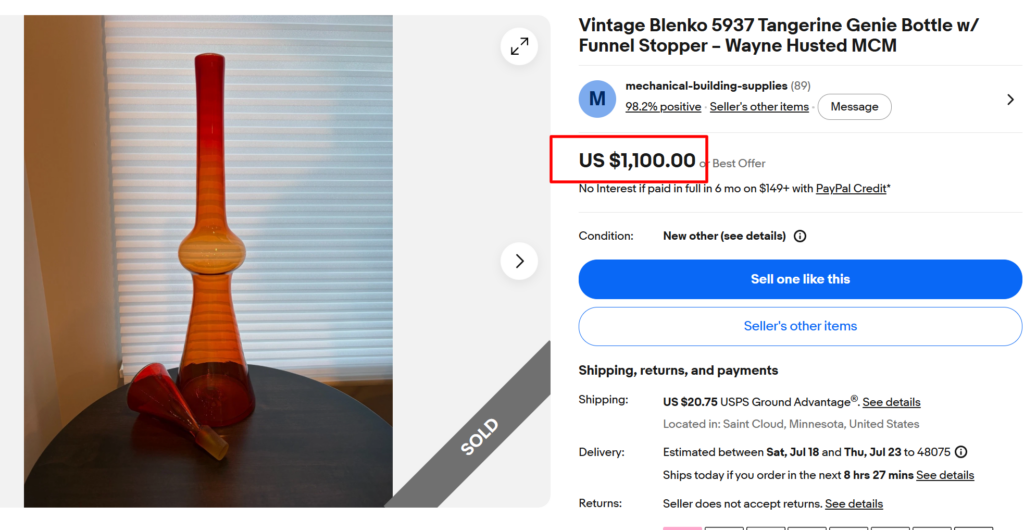See details about delivery ship time
This screenshot has width=1024, height=530.
944,475
